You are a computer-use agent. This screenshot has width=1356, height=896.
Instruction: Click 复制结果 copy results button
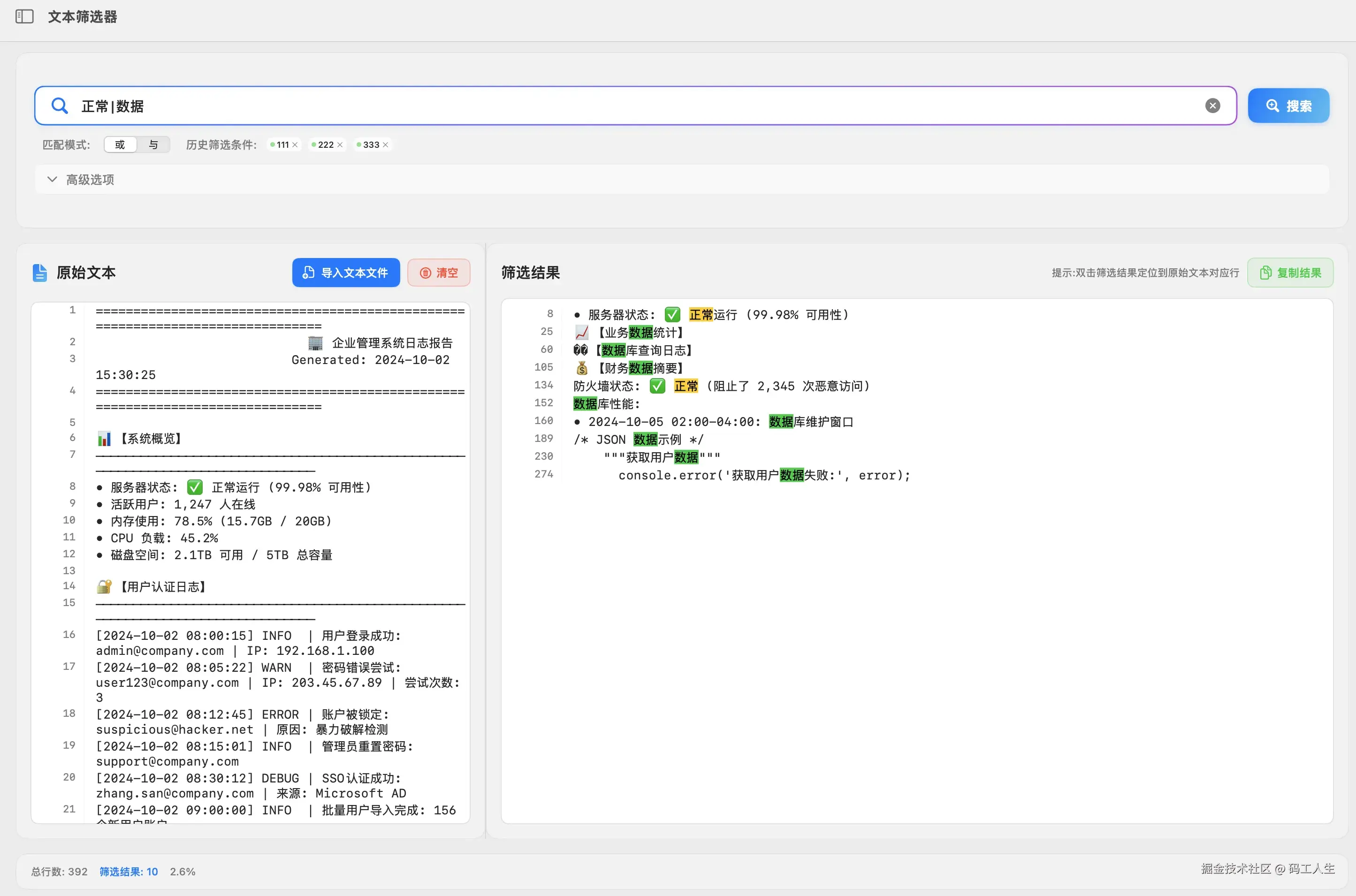(x=1290, y=273)
